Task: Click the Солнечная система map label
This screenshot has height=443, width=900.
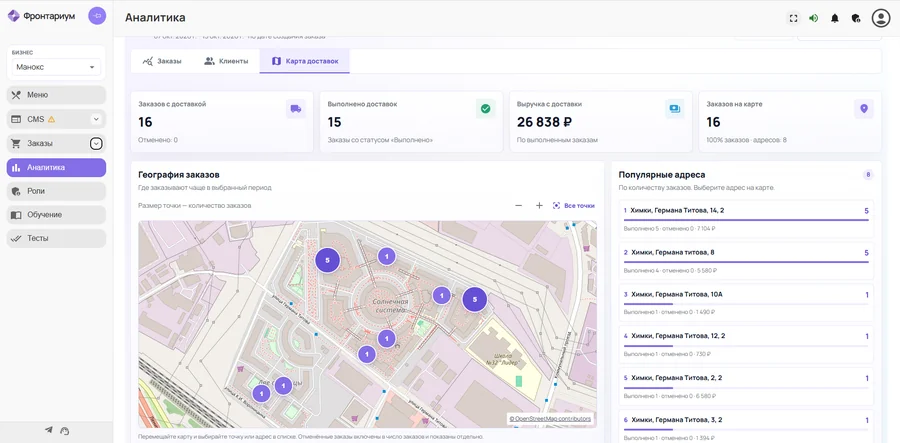Action: tap(390, 305)
